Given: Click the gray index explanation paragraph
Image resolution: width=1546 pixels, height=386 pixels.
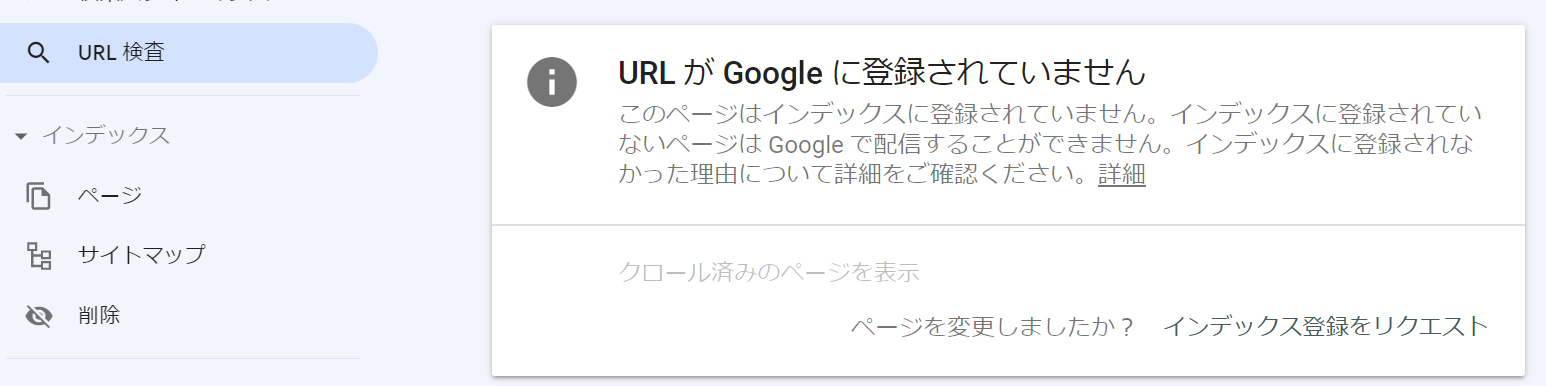Looking at the screenshot, I should pyautogui.click(x=1050, y=144).
